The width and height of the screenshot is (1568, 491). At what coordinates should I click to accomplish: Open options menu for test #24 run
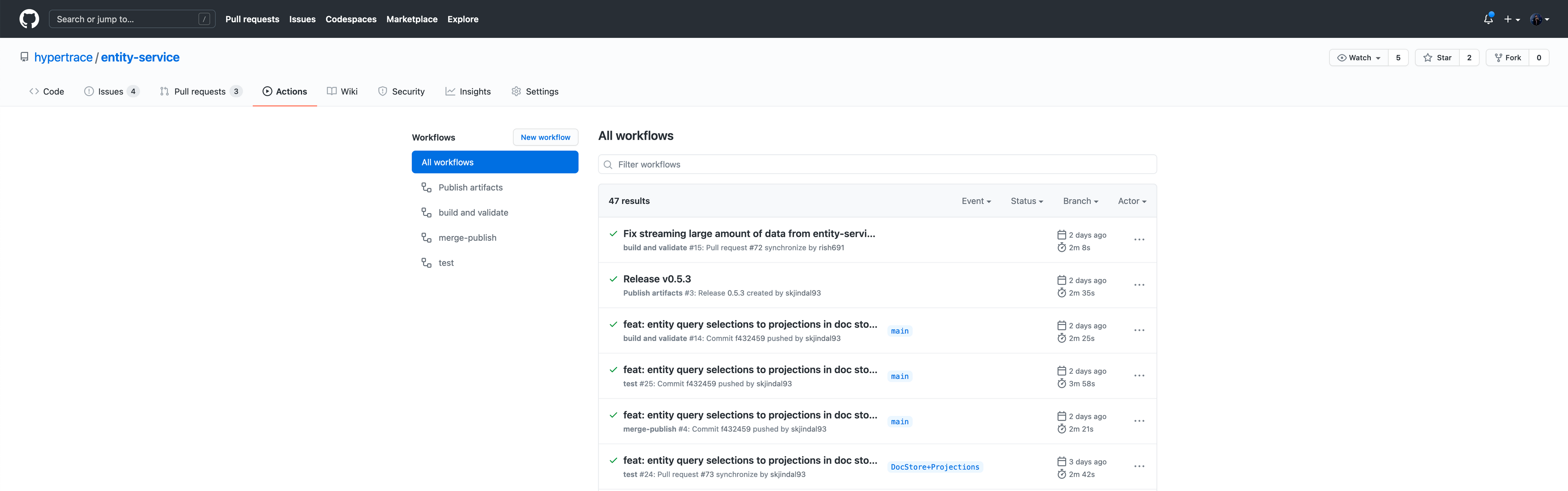pos(1139,466)
